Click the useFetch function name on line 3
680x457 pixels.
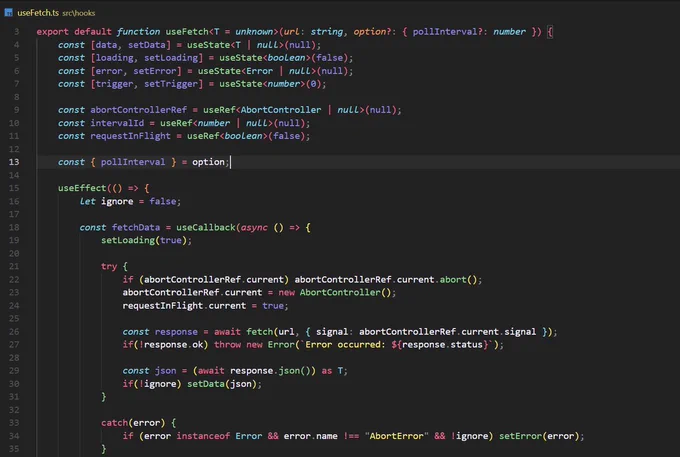click(x=187, y=32)
